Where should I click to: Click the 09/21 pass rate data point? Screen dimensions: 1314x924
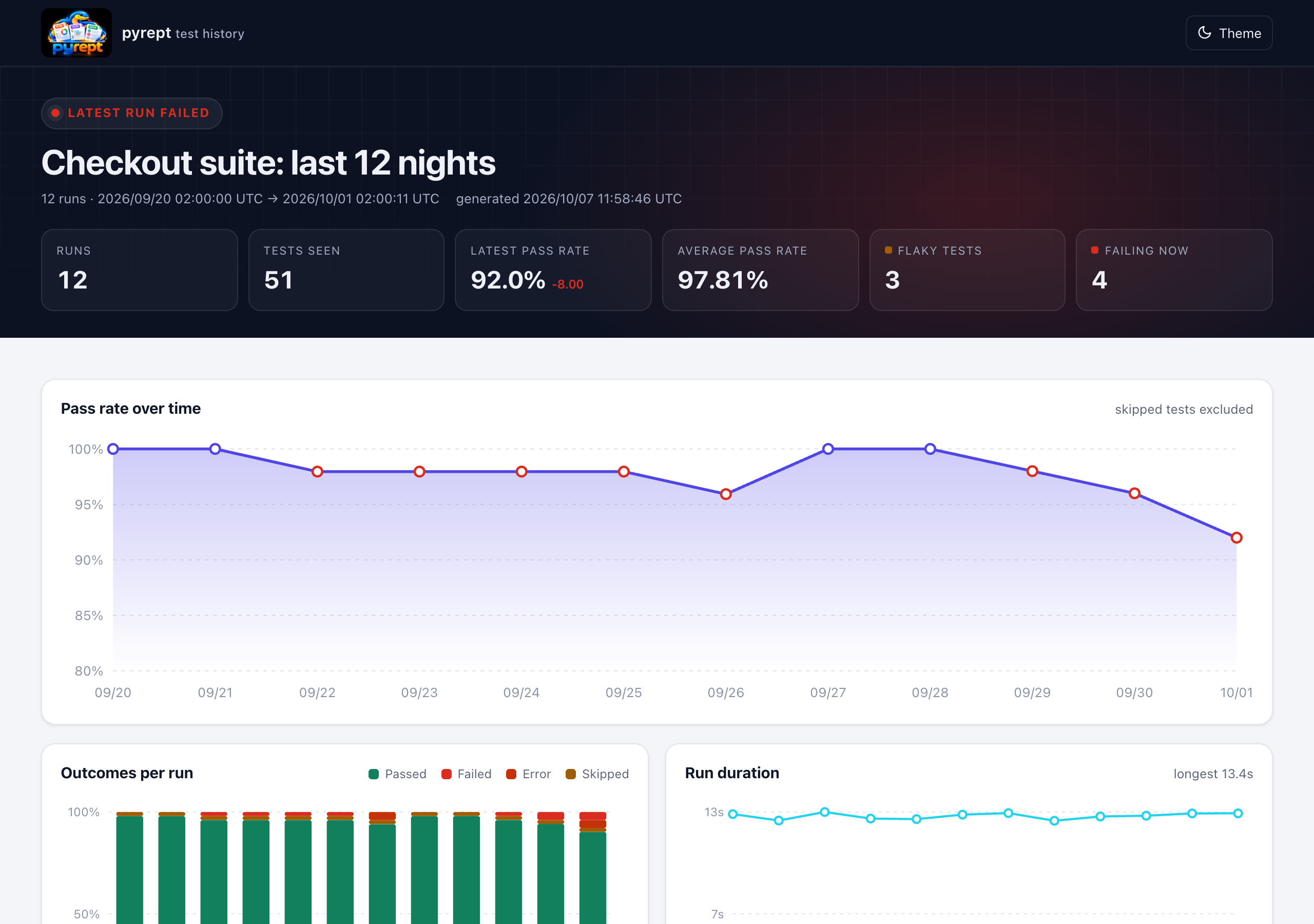(x=215, y=449)
